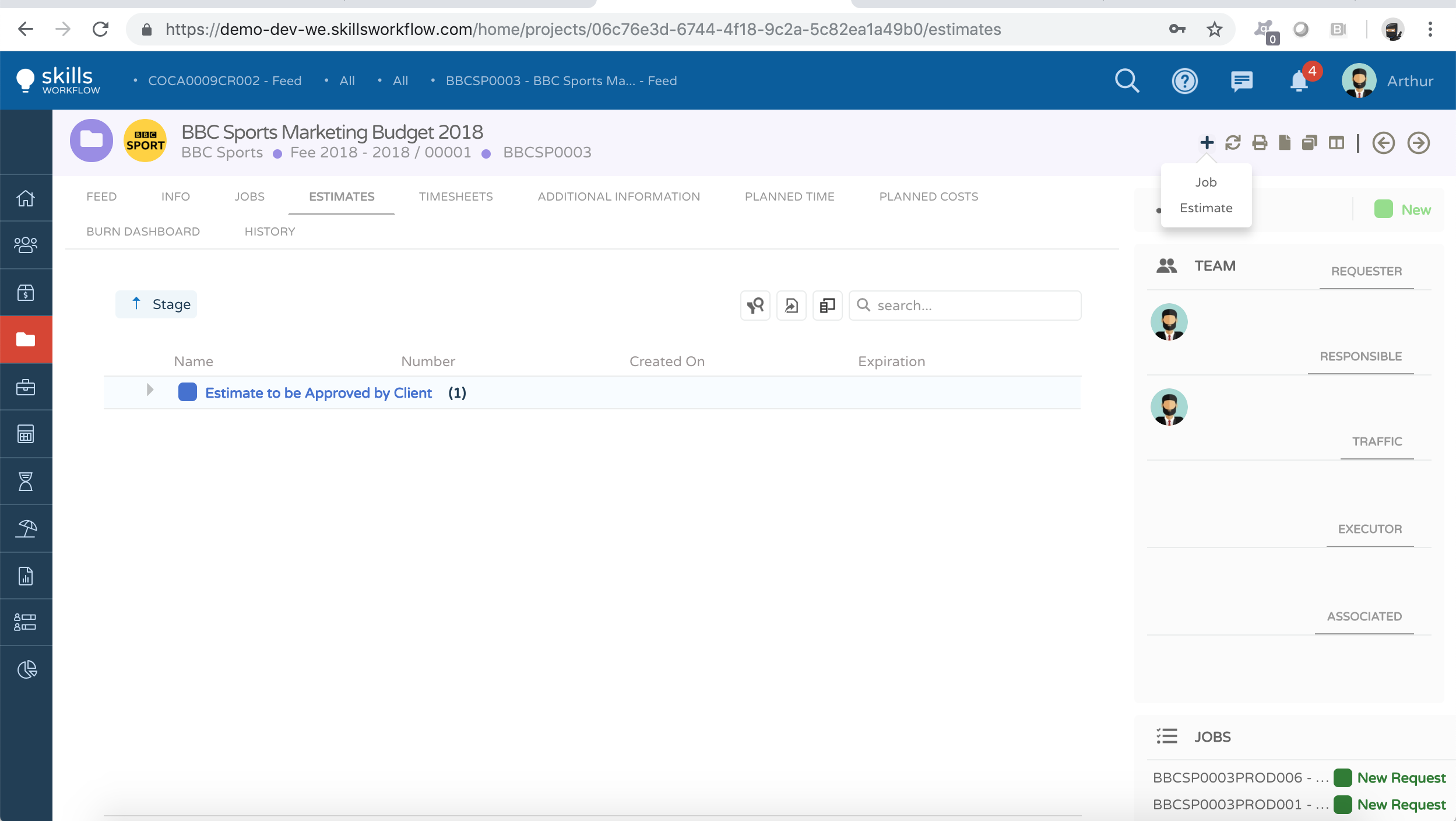Toggle the Traffic team filter
Screen dimensions: 1456x821
tap(1376, 441)
